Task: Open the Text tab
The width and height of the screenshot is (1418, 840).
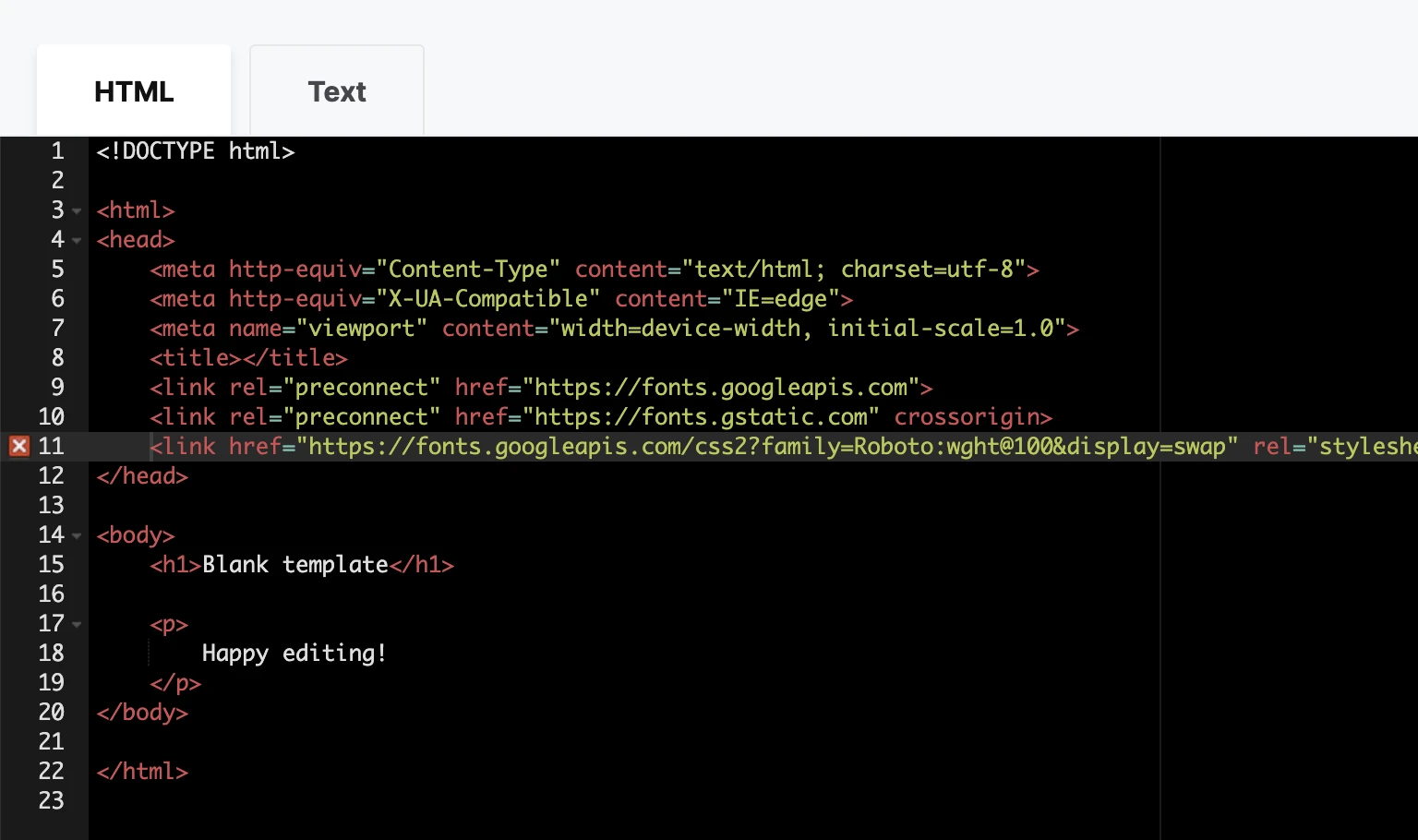Action: point(337,91)
